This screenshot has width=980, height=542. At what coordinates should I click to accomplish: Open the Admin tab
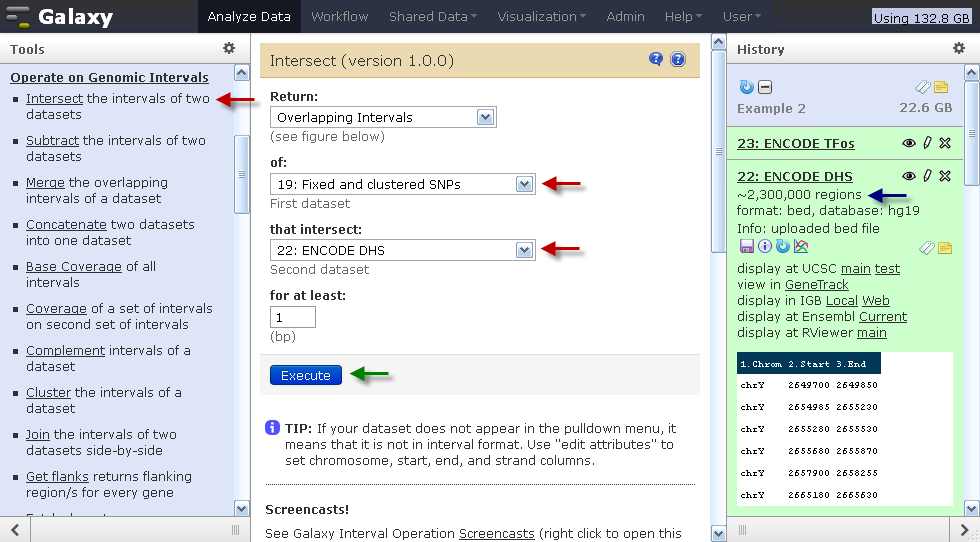[625, 17]
